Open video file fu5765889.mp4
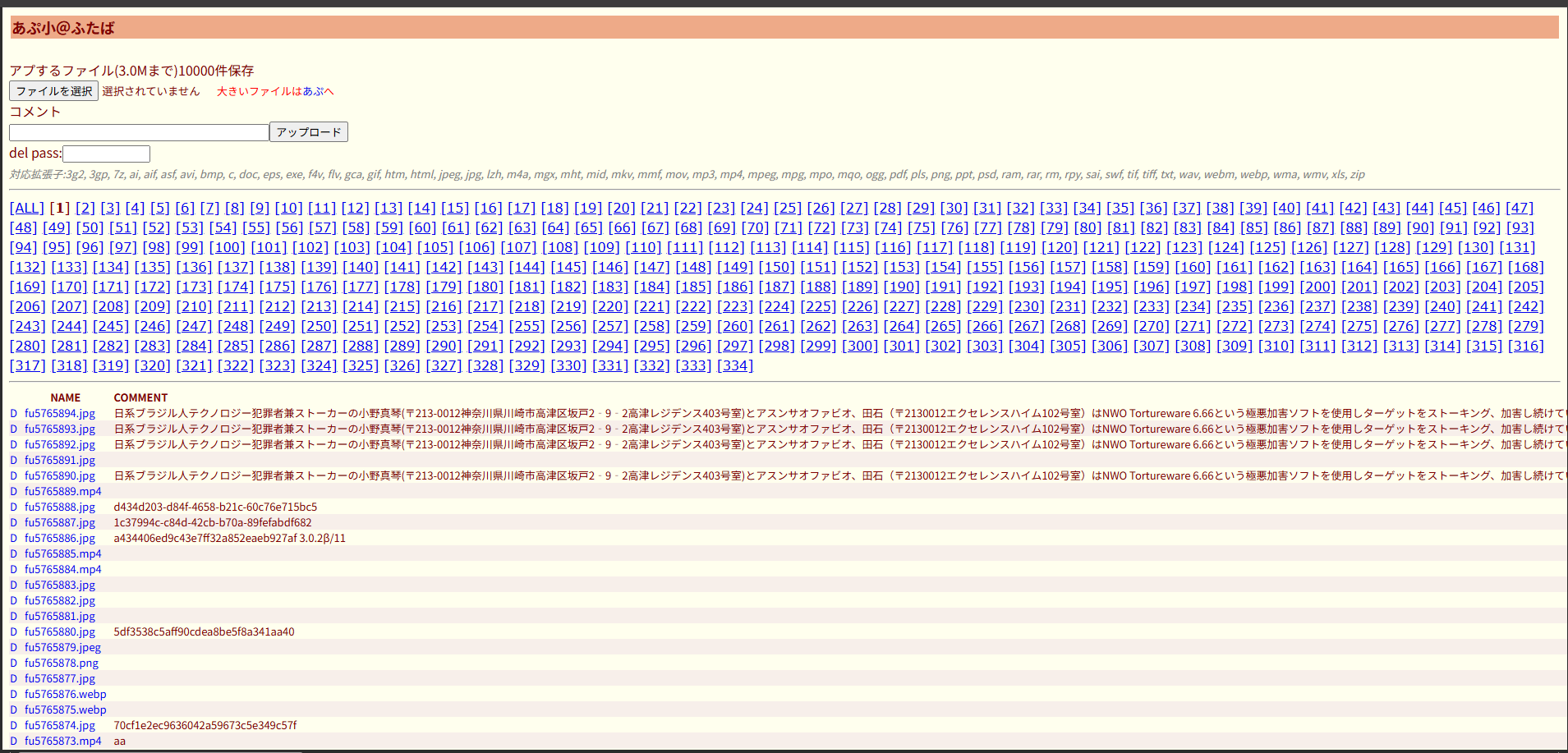 63,492
